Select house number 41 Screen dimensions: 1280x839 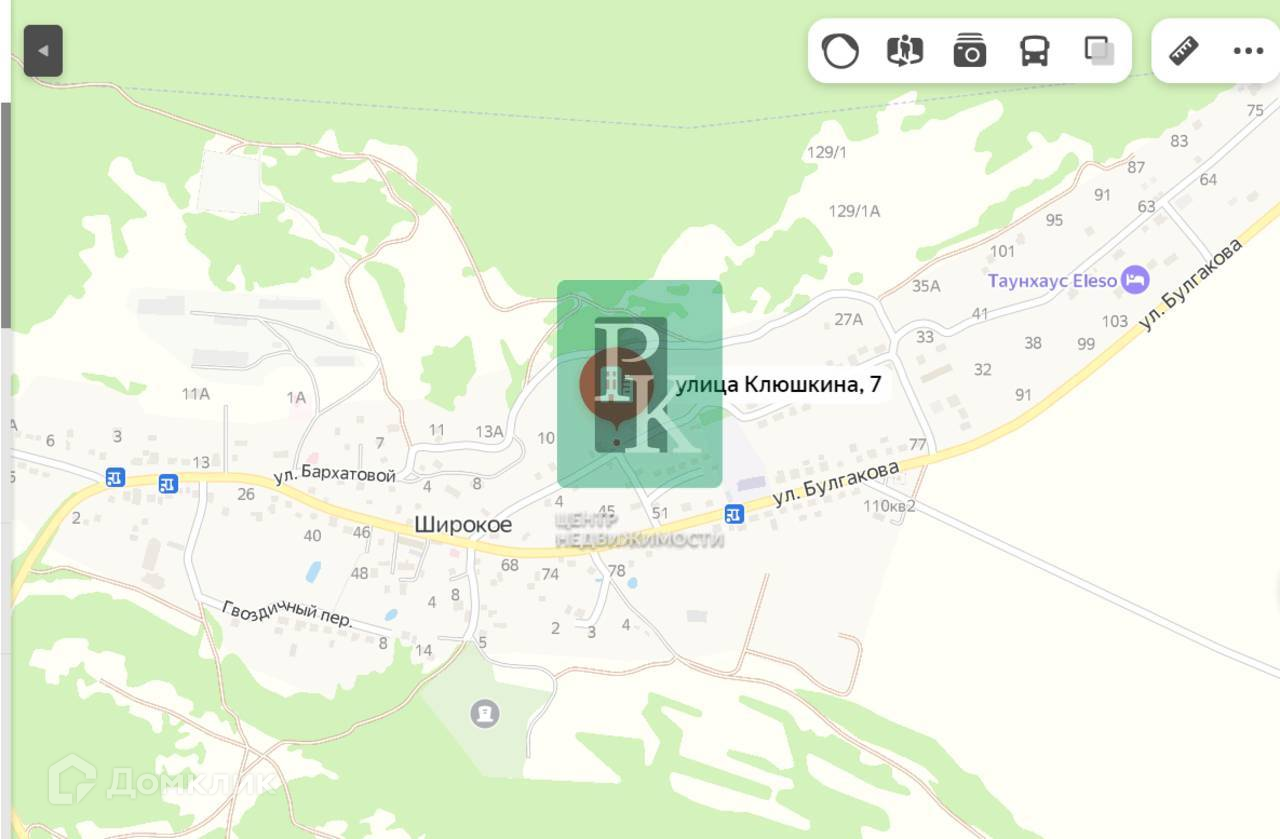(x=979, y=313)
